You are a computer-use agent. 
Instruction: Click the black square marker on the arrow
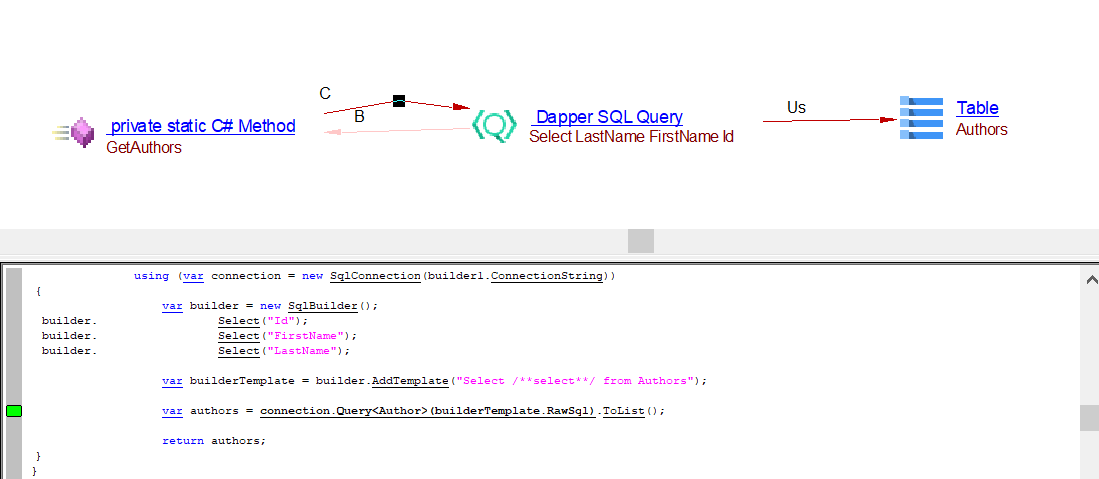(x=398, y=101)
